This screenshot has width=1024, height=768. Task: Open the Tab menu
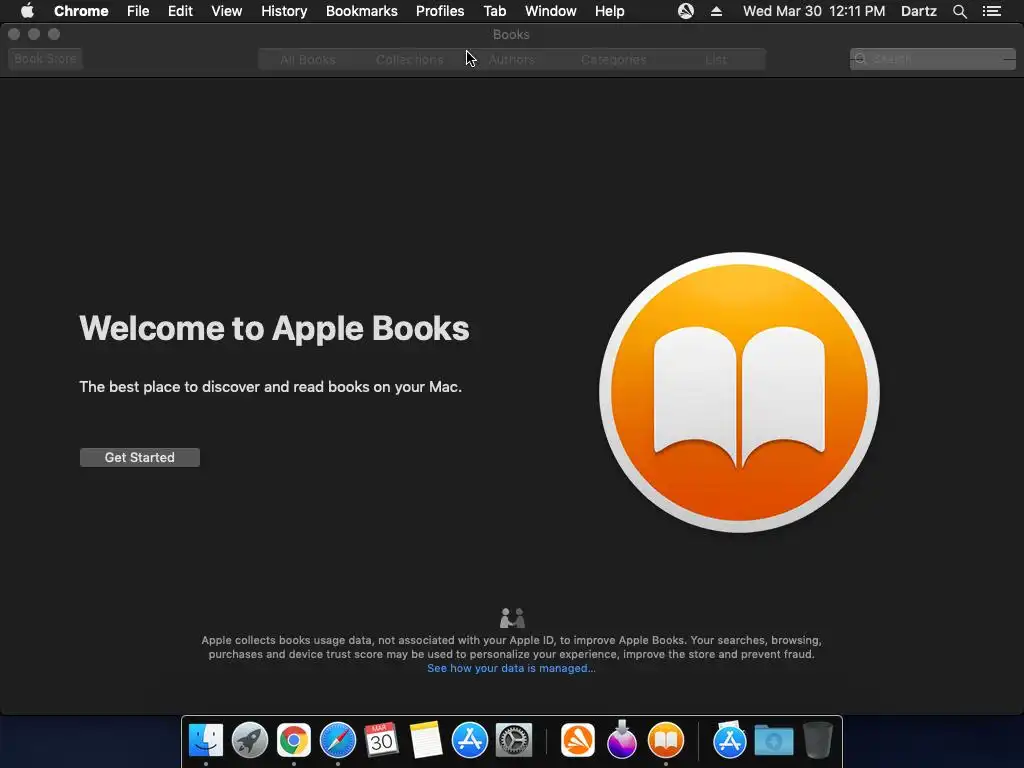click(x=494, y=11)
